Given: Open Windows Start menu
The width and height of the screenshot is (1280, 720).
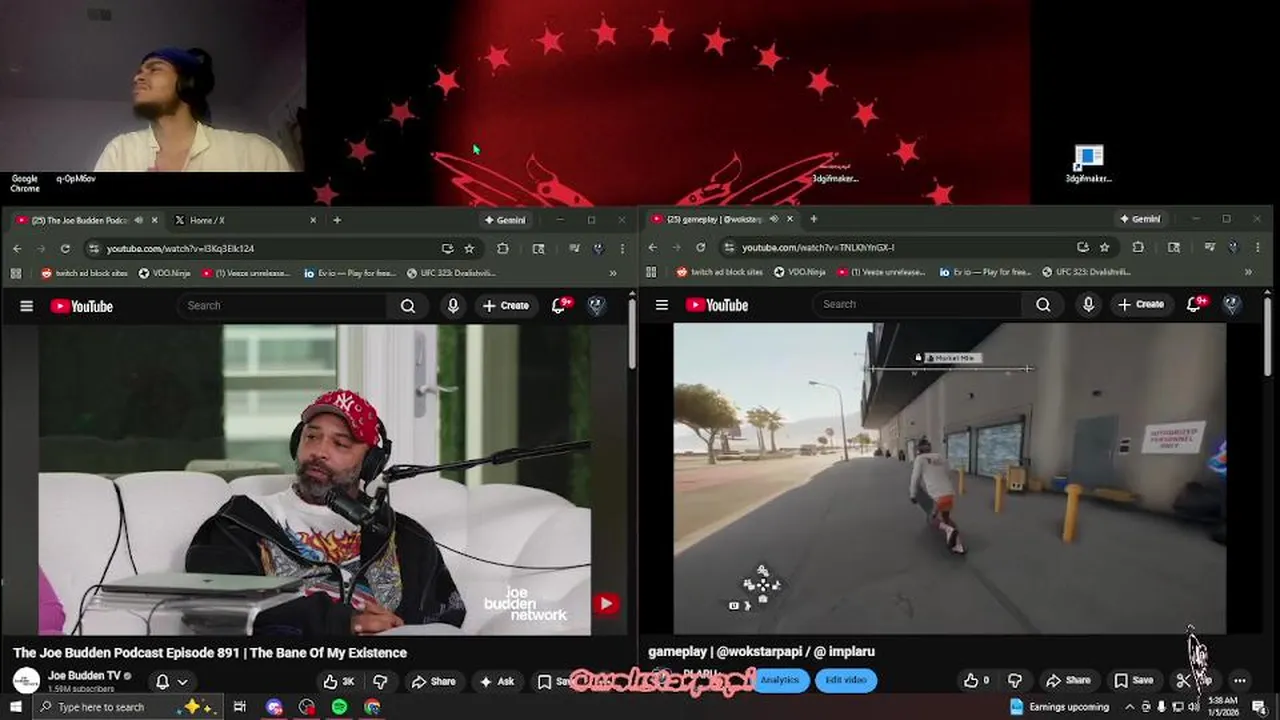Looking at the screenshot, I should [x=16, y=707].
